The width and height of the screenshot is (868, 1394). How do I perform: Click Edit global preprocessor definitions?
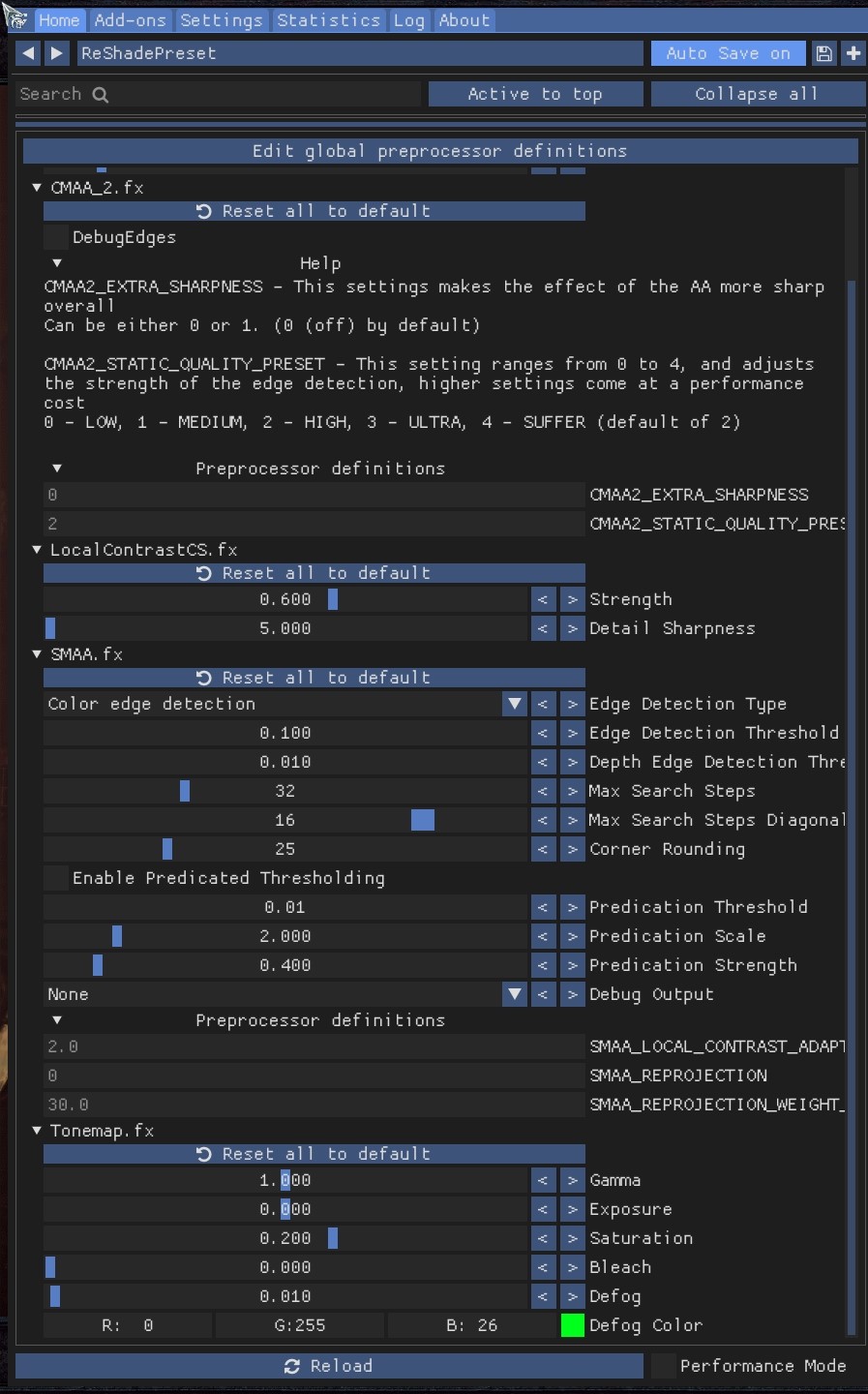(441, 151)
